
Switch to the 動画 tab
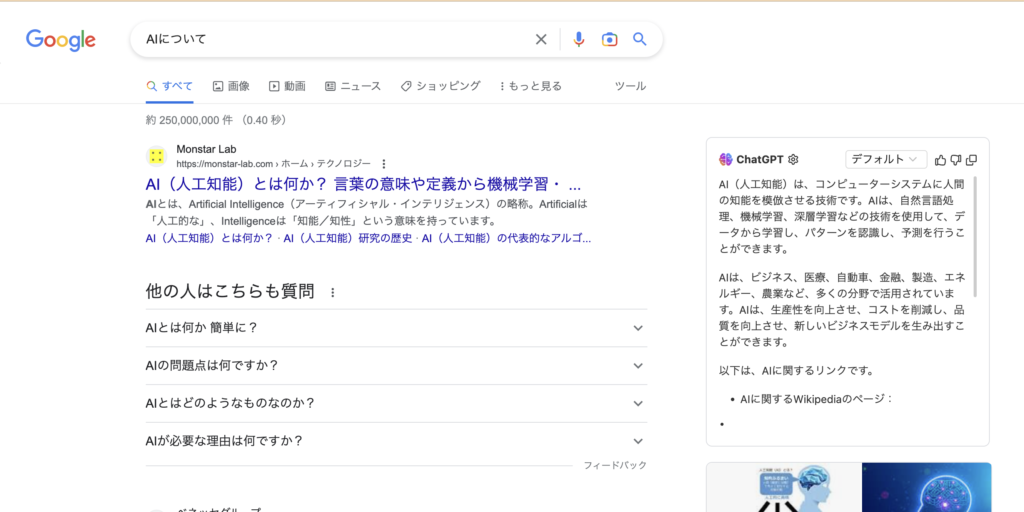pyautogui.click(x=287, y=86)
